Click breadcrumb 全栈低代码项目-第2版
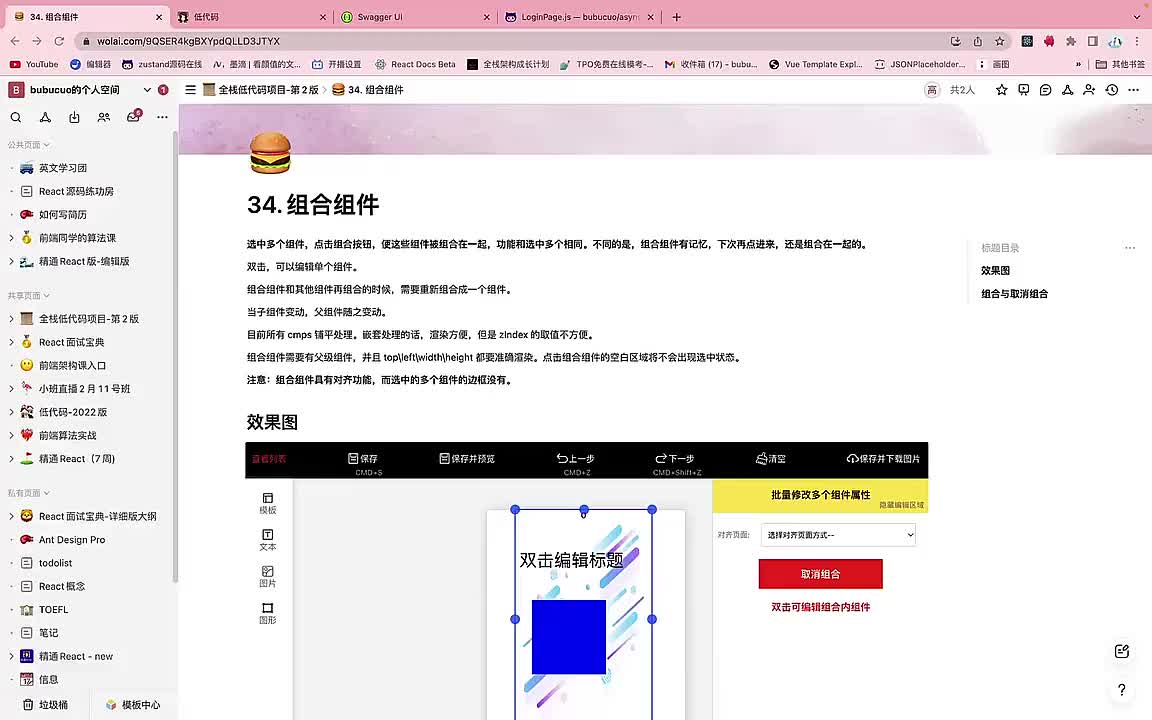This screenshot has height=720, width=1152. [261, 90]
